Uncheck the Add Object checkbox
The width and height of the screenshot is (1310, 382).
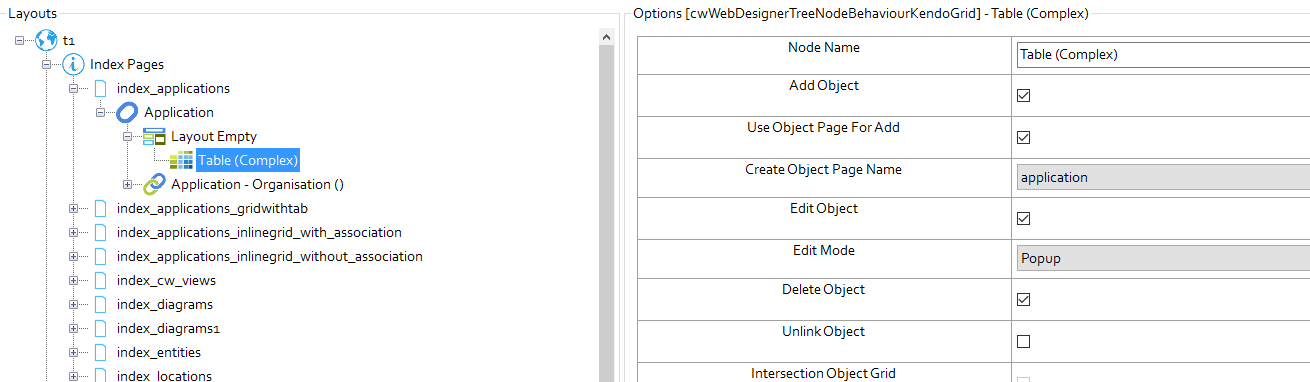coord(1023,96)
